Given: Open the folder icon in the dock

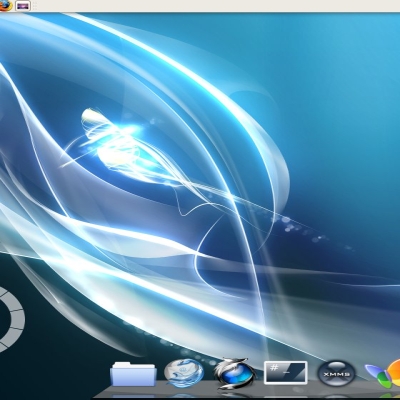Looking at the screenshot, I should tap(133, 374).
